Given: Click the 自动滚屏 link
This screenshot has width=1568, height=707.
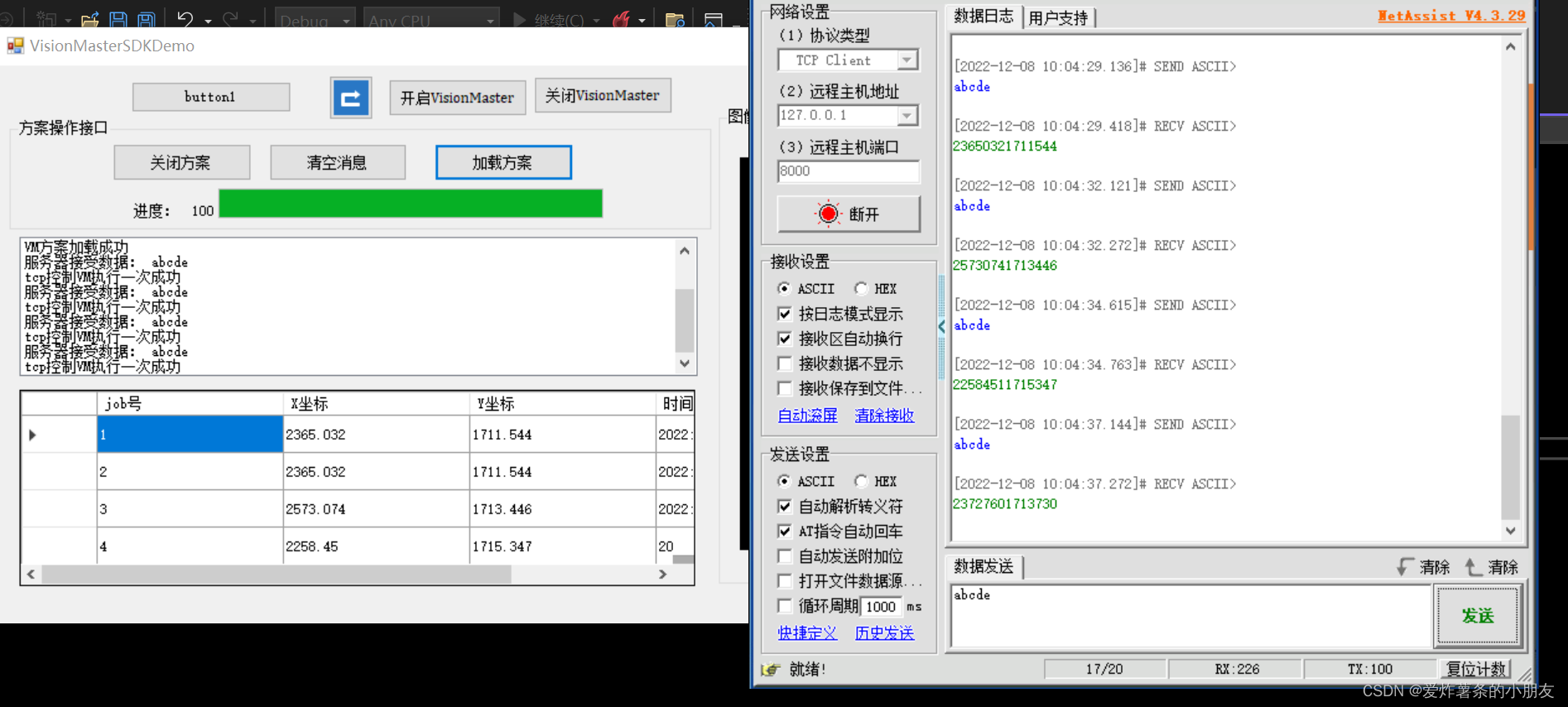Looking at the screenshot, I should pos(807,416).
